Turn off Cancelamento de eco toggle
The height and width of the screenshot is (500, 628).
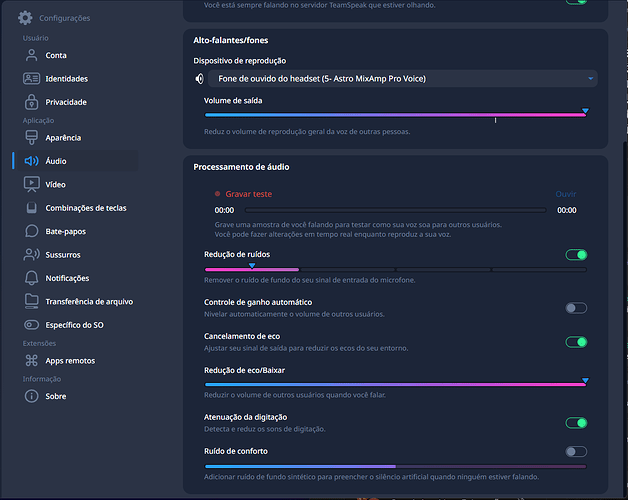click(576, 342)
